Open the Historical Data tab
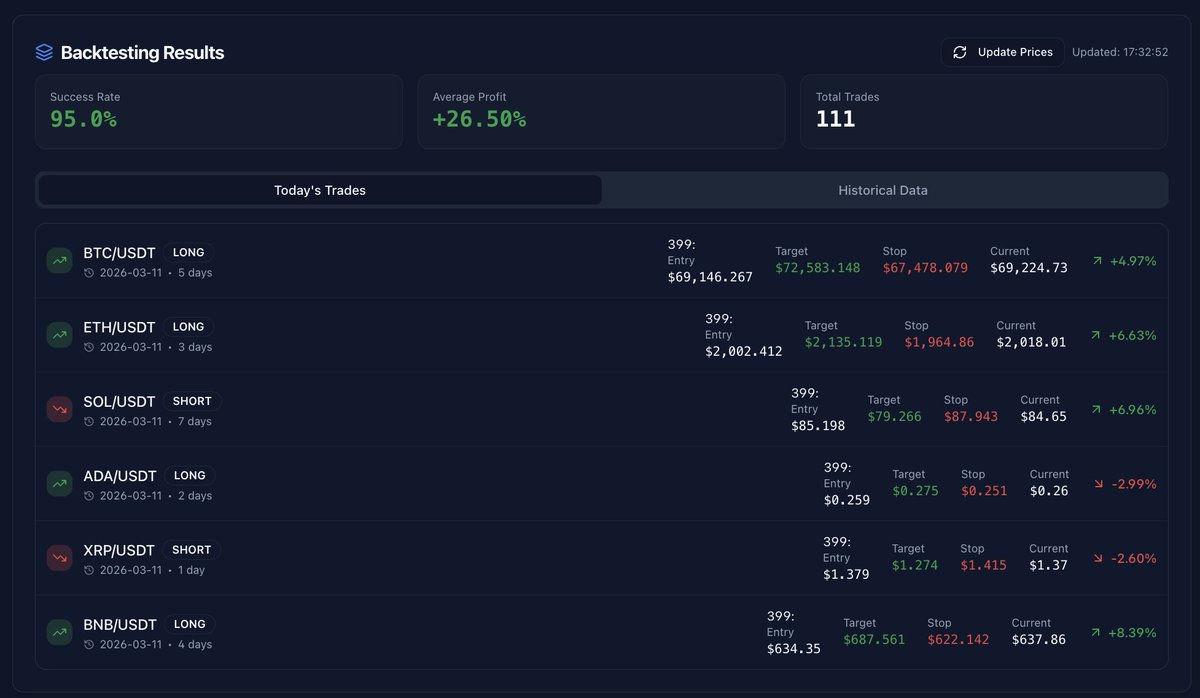The width and height of the screenshot is (1200, 698). pyautogui.click(x=883, y=190)
